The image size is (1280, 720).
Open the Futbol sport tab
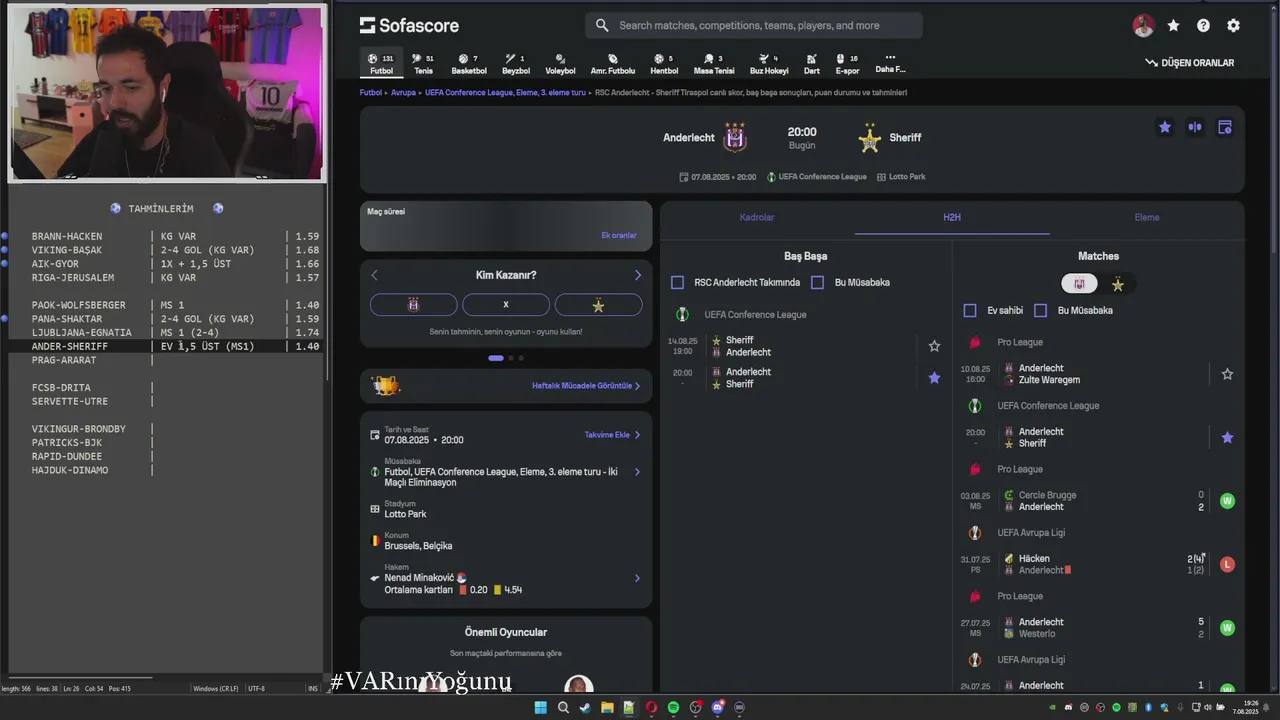381,64
